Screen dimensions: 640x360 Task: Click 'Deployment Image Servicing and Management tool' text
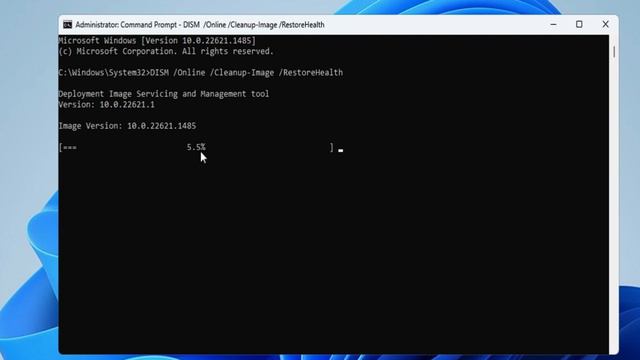164,94
